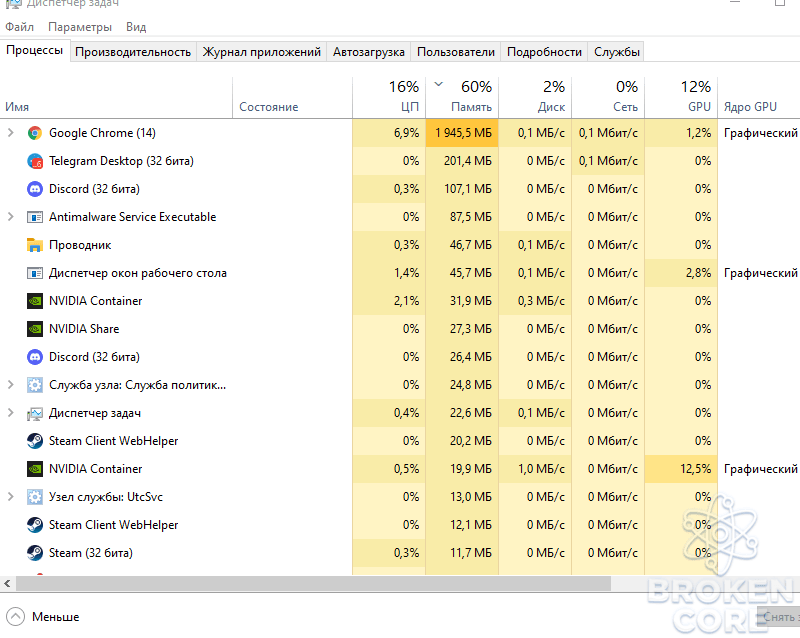Viewport: 800px width, 638px height.
Task: Select the first Discord process icon
Action: 35,189
